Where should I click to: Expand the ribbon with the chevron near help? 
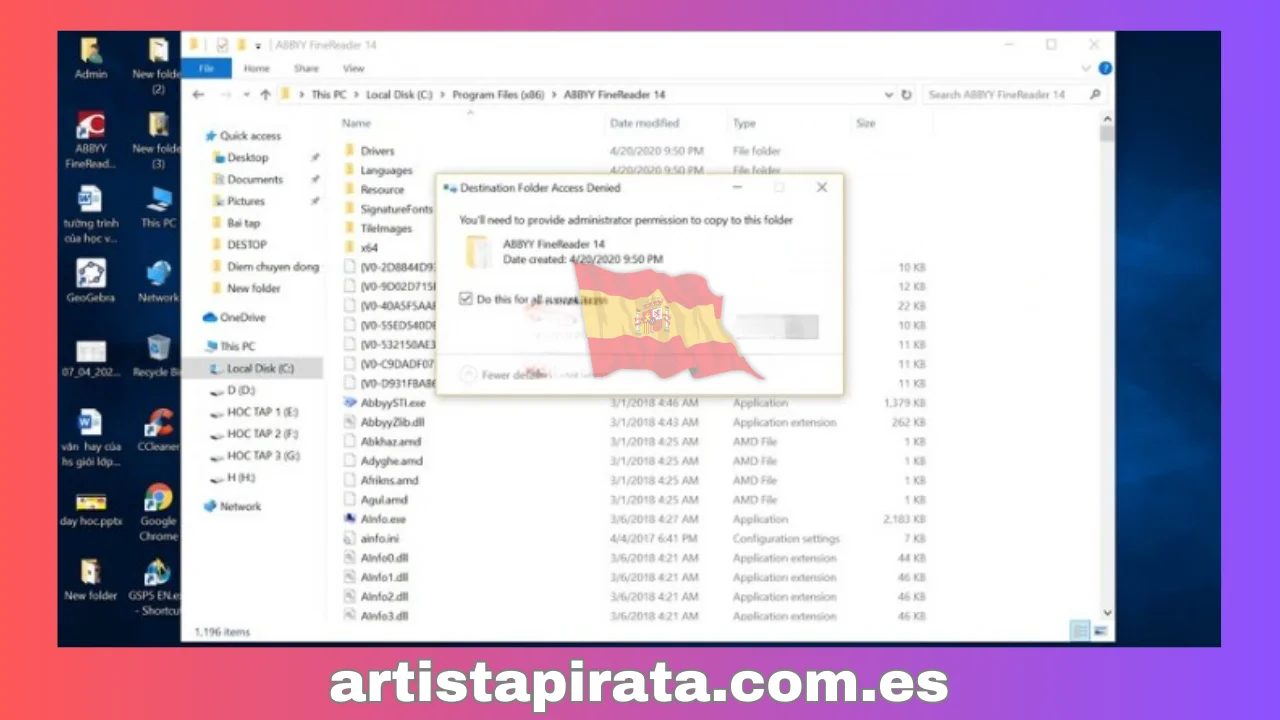point(1087,69)
